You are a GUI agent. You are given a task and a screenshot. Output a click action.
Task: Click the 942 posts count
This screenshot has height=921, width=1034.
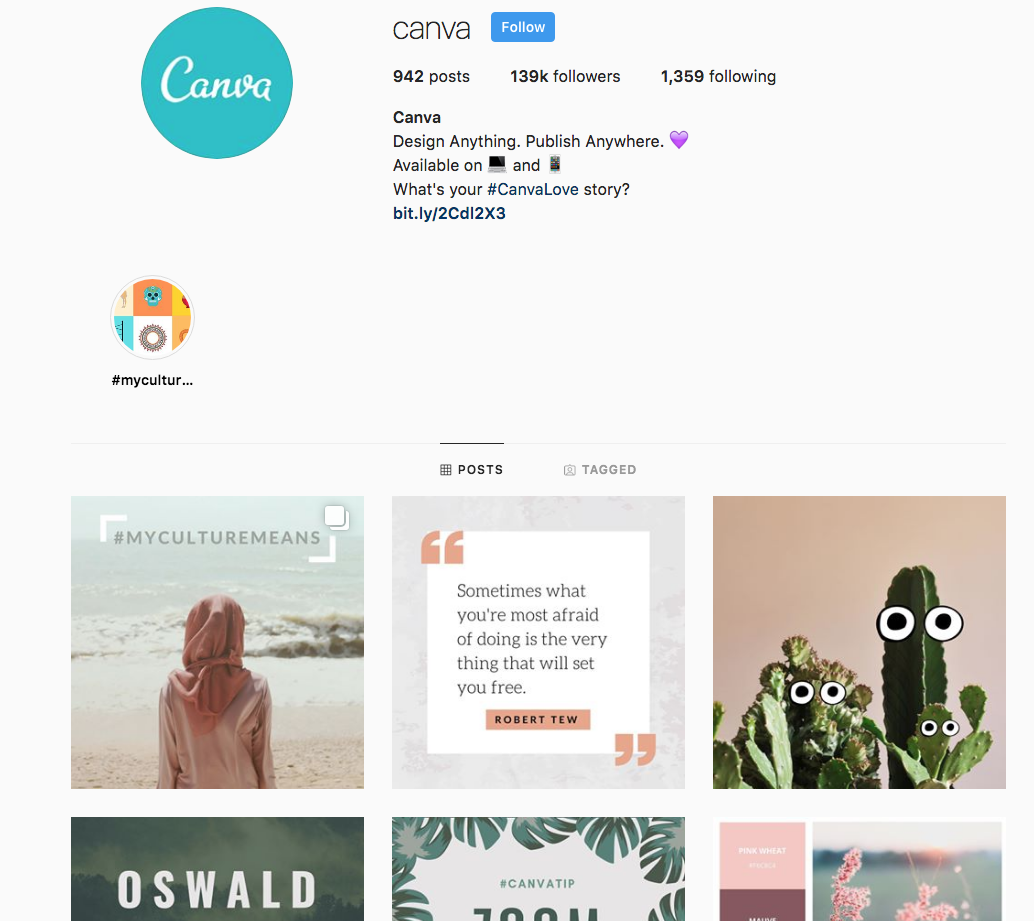pos(431,76)
